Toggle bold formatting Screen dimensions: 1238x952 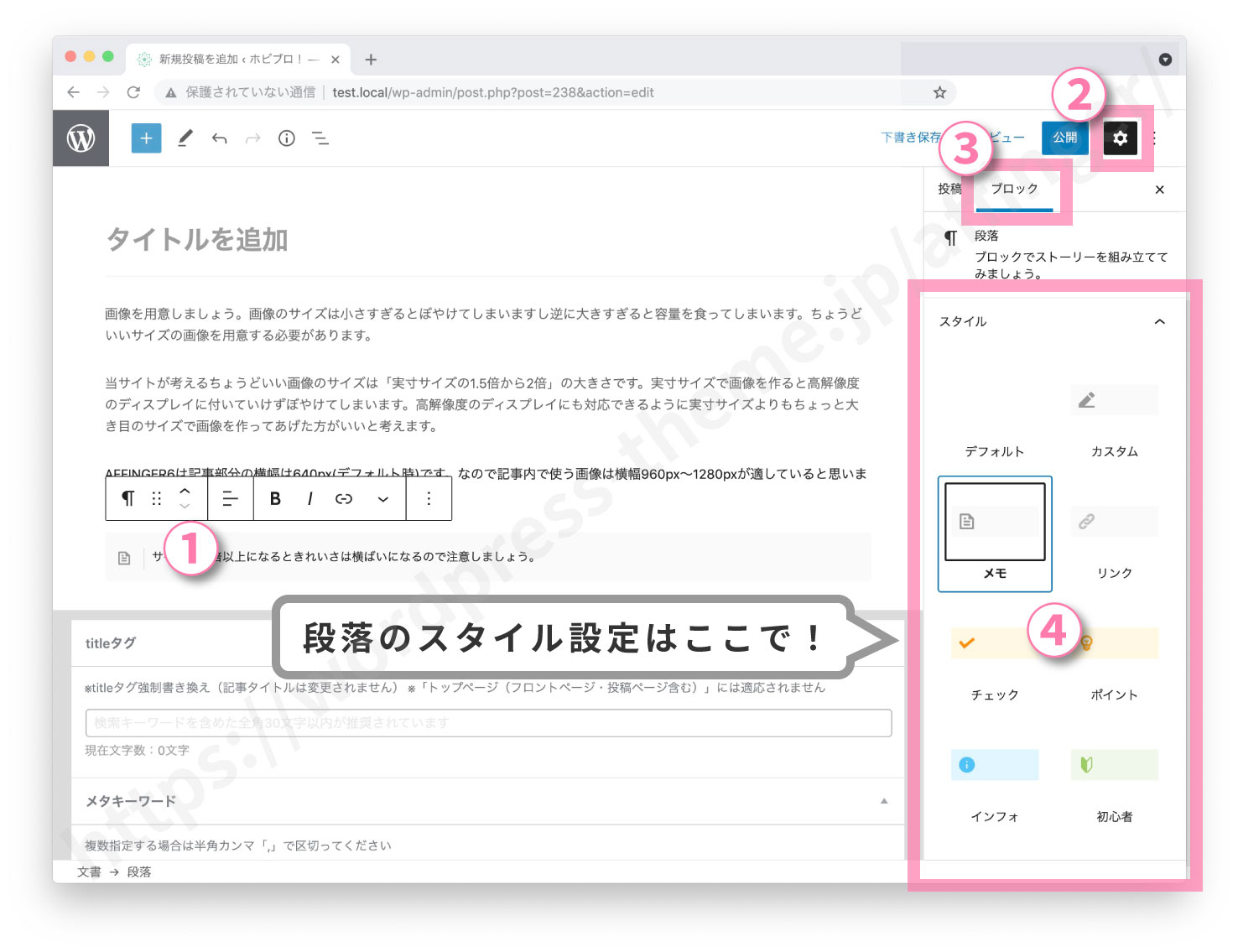pyautogui.click(x=275, y=498)
